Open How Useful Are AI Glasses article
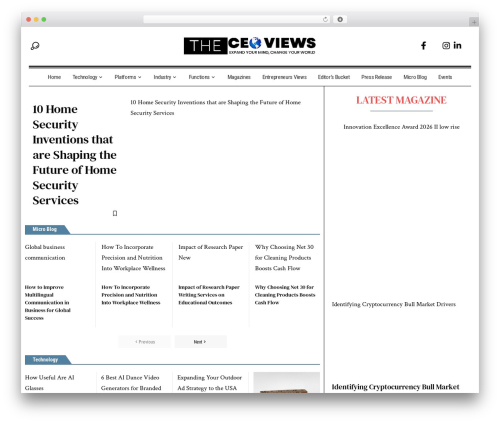Viewport: 500px width, 423px height. (50, 383)
